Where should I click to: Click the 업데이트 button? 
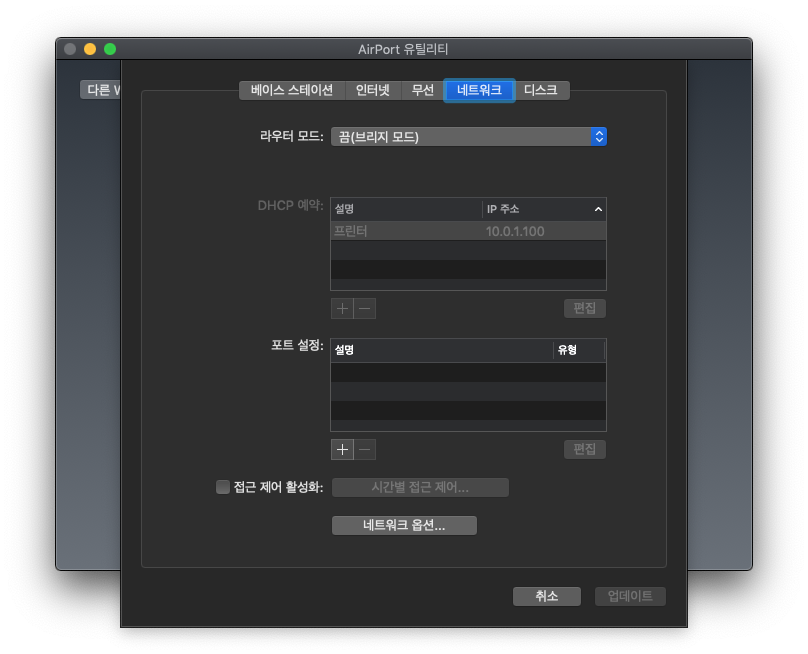pyautogui.click(x=630, y=596)
